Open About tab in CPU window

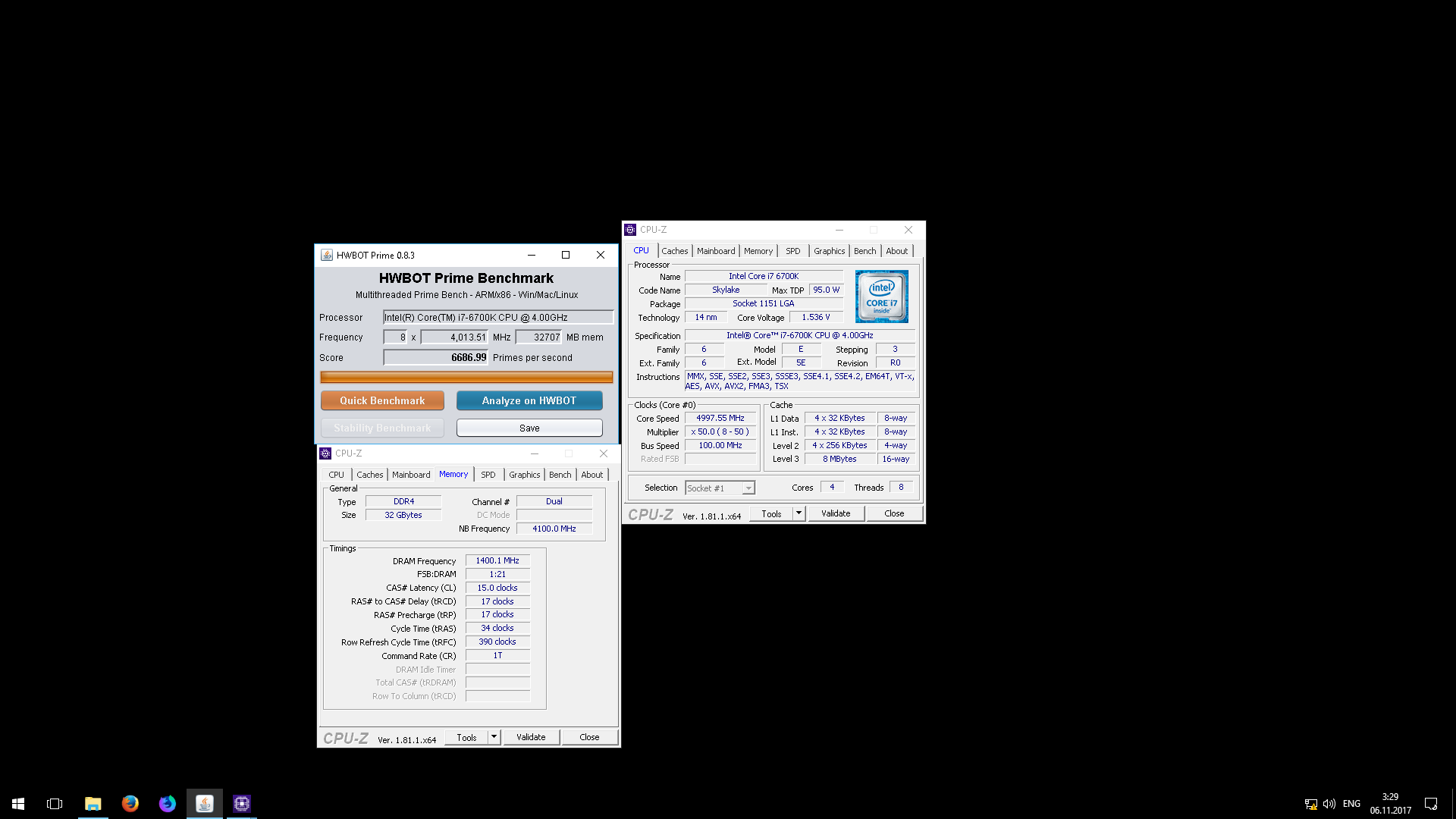click(x=896, y=251)
